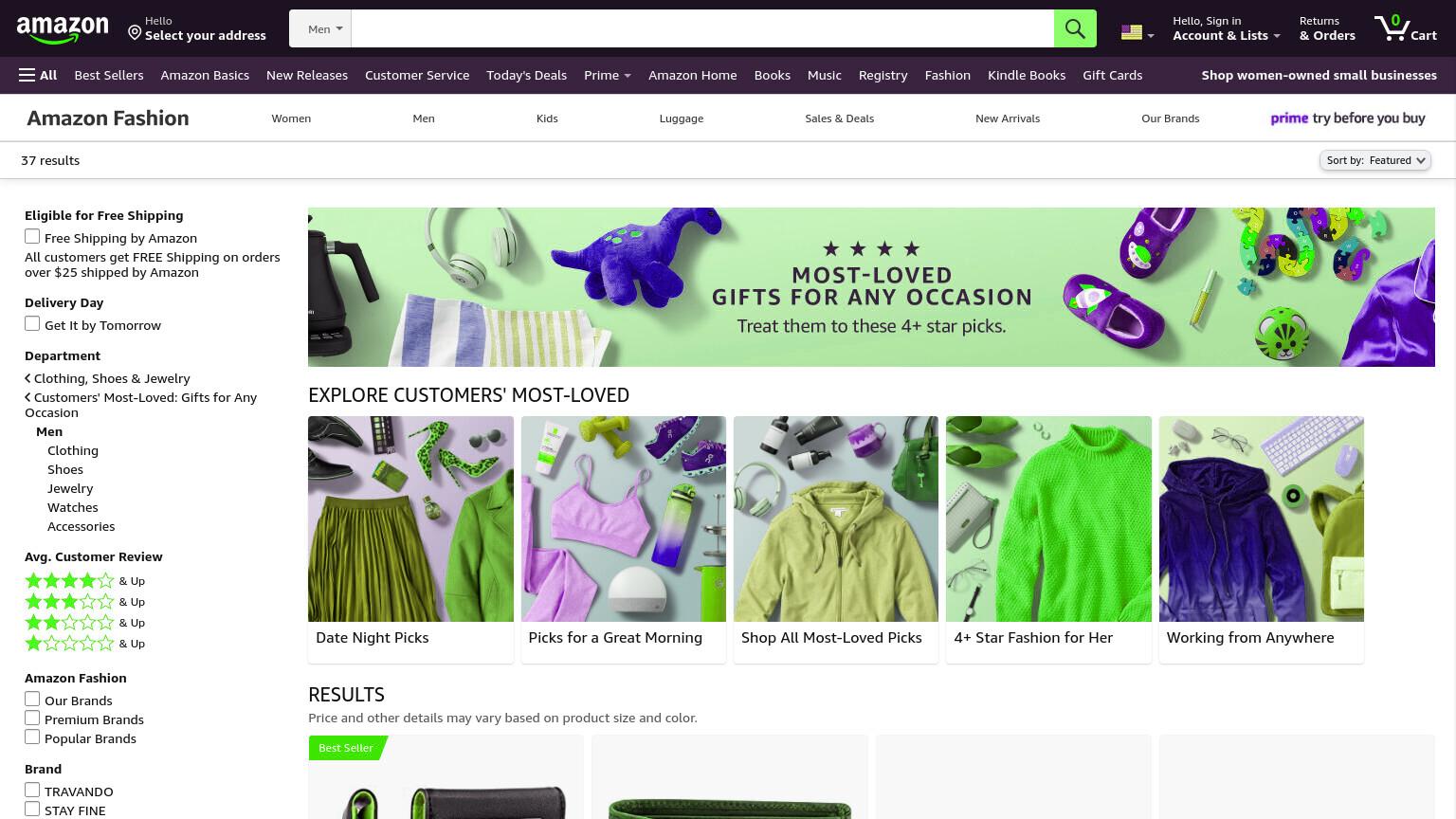Check the STAY FINE brand filter
The width and height of the screenshot is (1456, 819).
[32, 810]
